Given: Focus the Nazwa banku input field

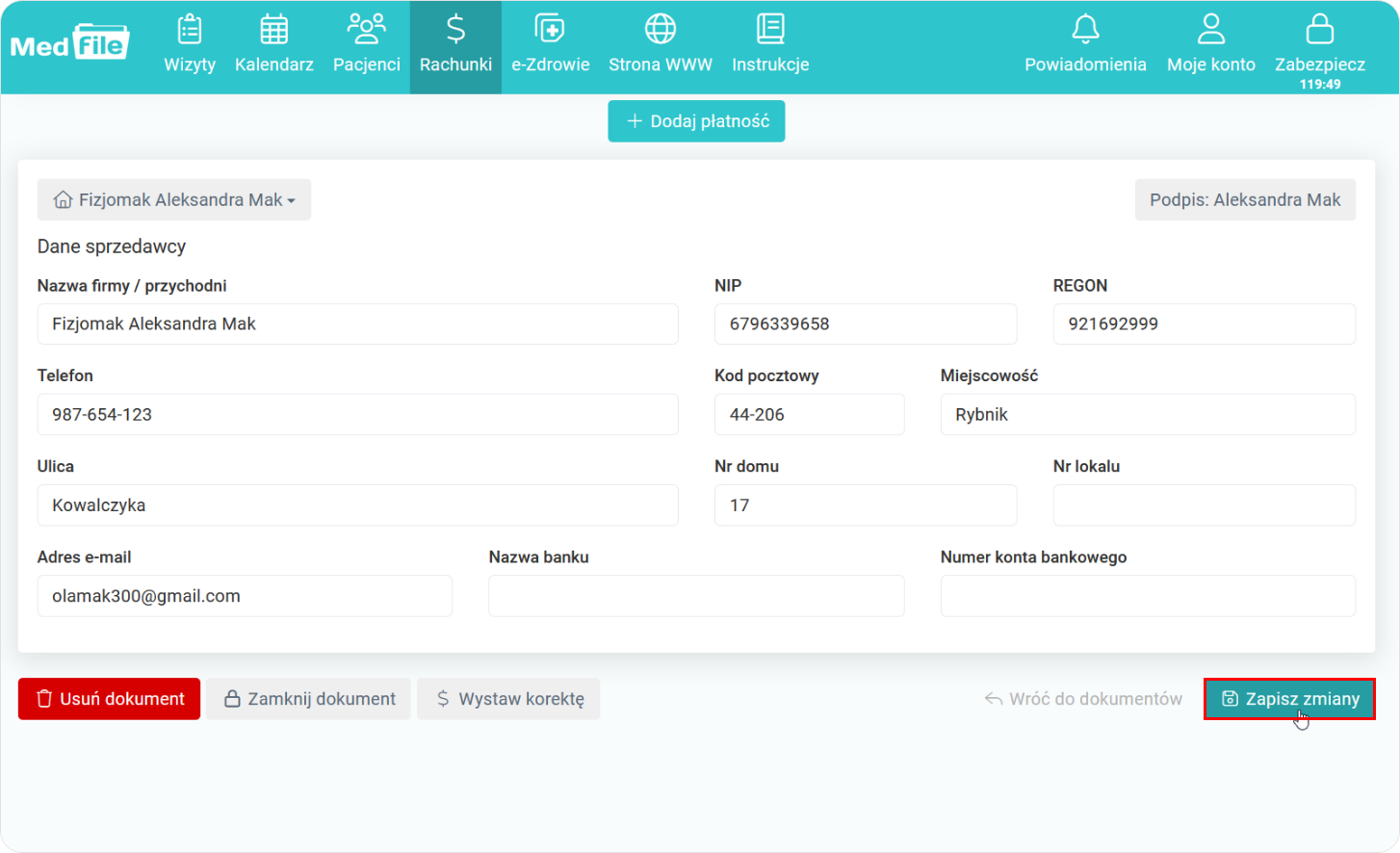Looking at the screenshot, I should tap(696, 596).
